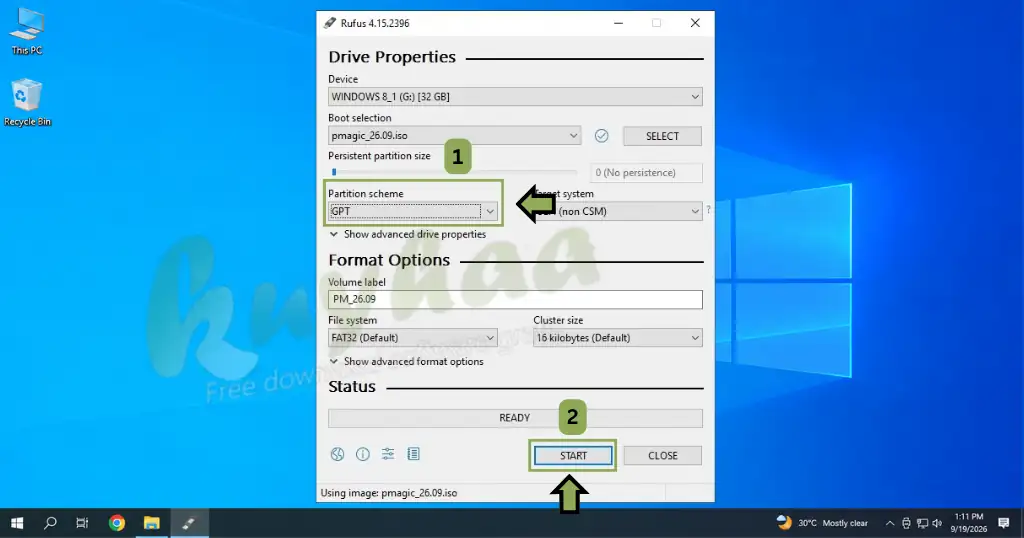Expand Show advanced format options
1024x538 pixels.
pos(406,362)
